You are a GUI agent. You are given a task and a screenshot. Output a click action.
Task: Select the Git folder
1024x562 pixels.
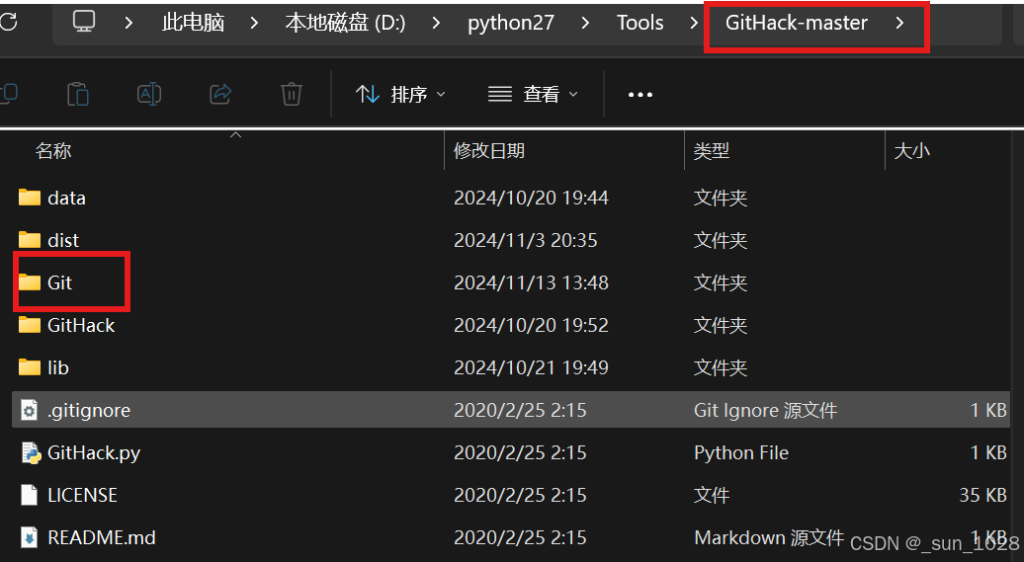(x=59, y=283)
